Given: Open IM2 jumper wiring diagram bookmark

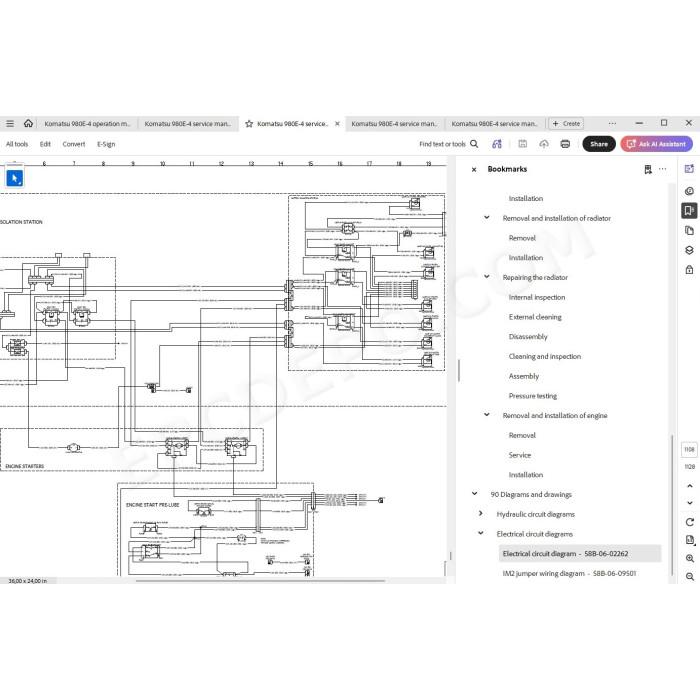Looking at the screenshot, I should click(x=569, y=573).
